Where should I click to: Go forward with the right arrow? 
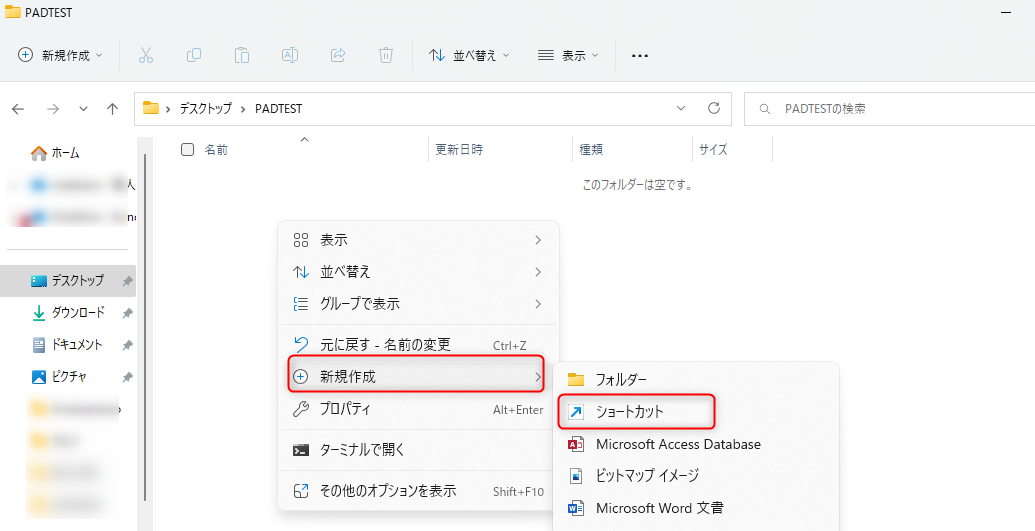click(53, 109)
